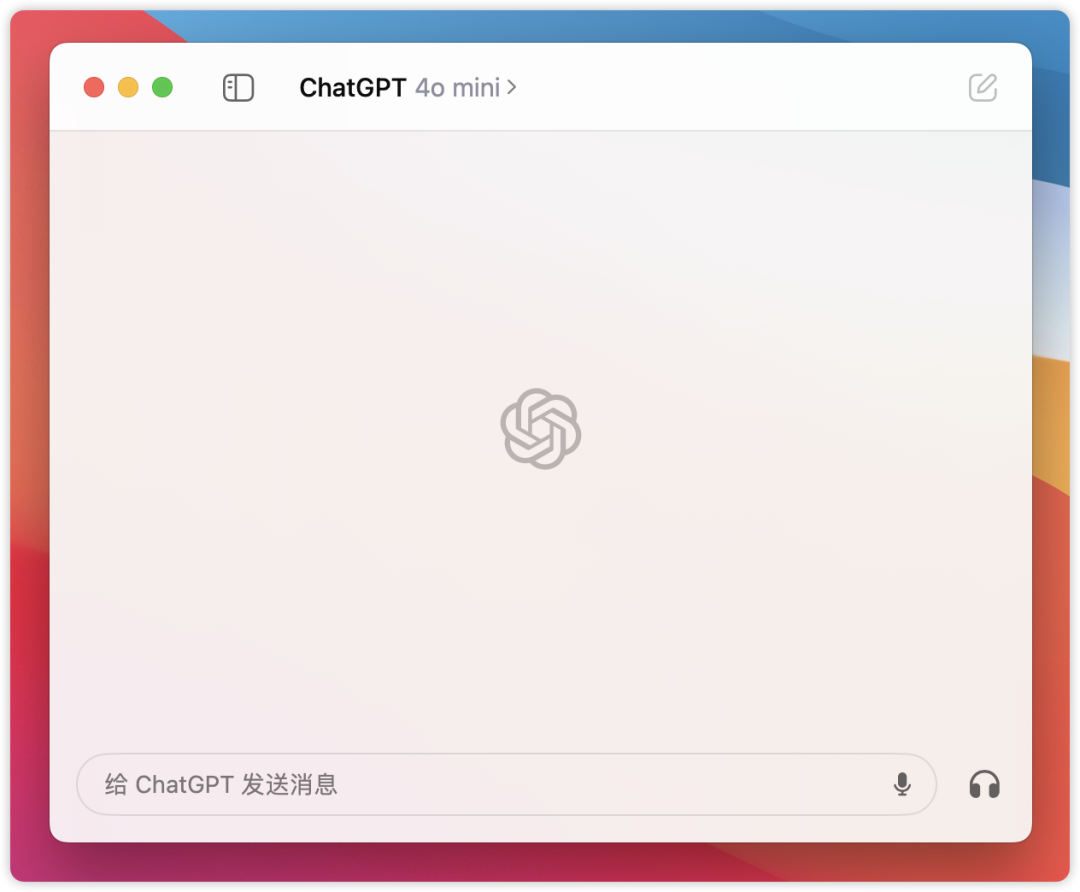Click the placeholder text 给 ChatGPT 发送消息
The image size is (1080, 892).
click(x=221, y=785)
